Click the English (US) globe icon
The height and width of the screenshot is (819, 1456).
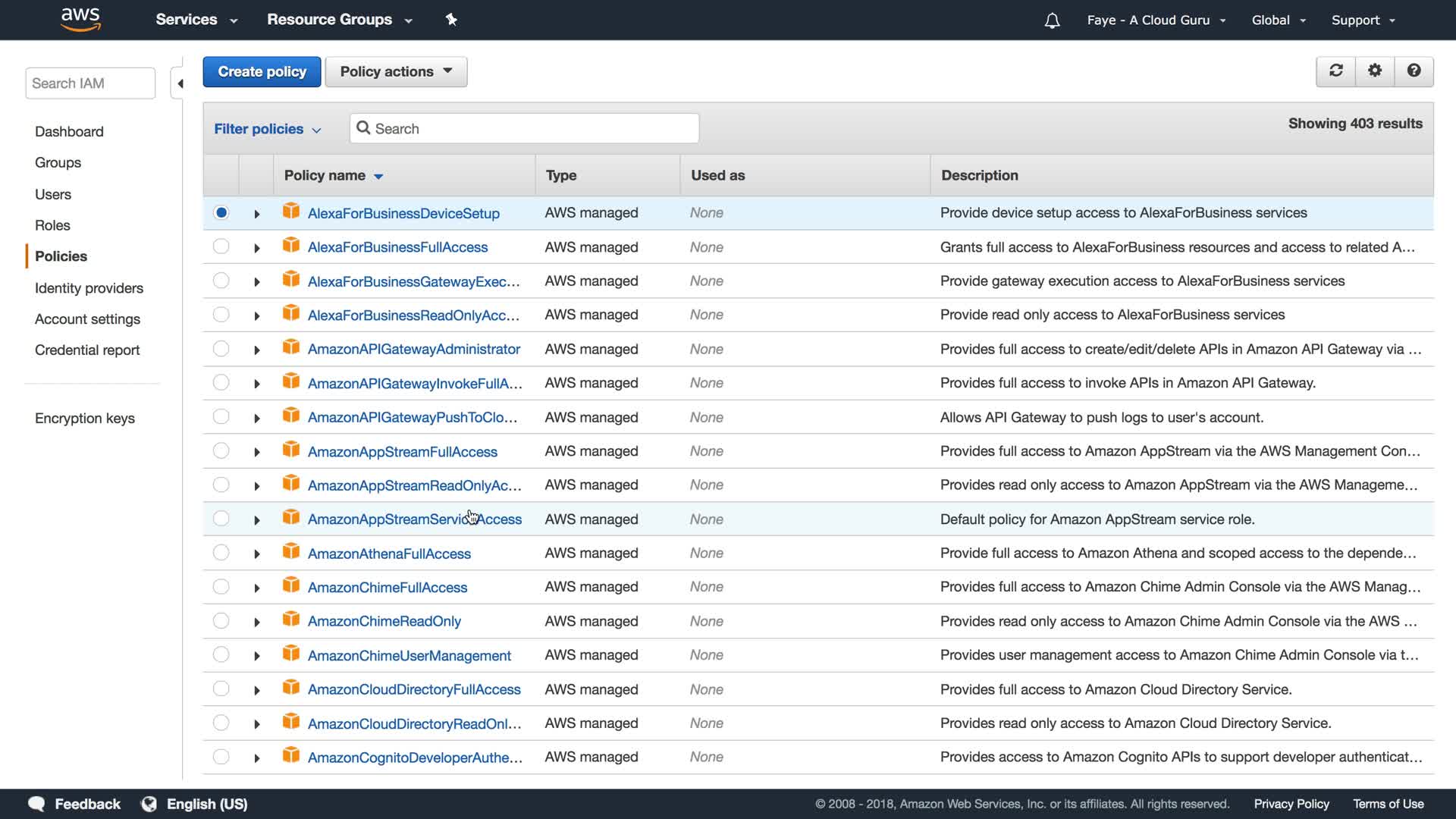pos(149,804)
